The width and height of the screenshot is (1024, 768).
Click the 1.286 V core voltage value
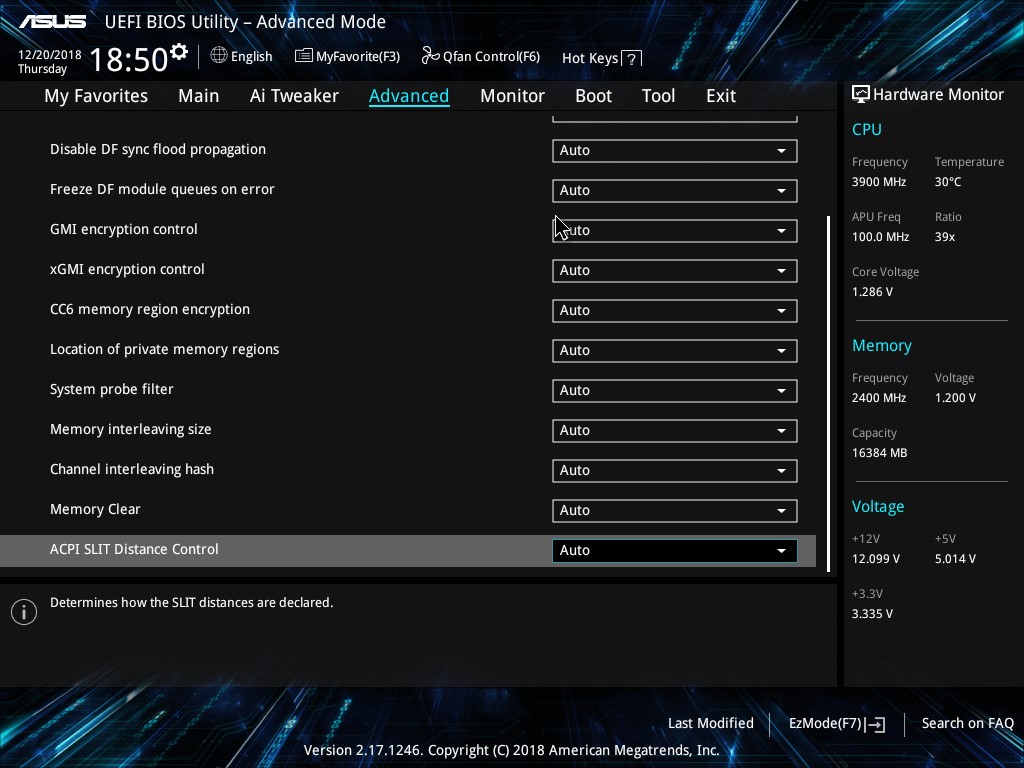[872, 292]
